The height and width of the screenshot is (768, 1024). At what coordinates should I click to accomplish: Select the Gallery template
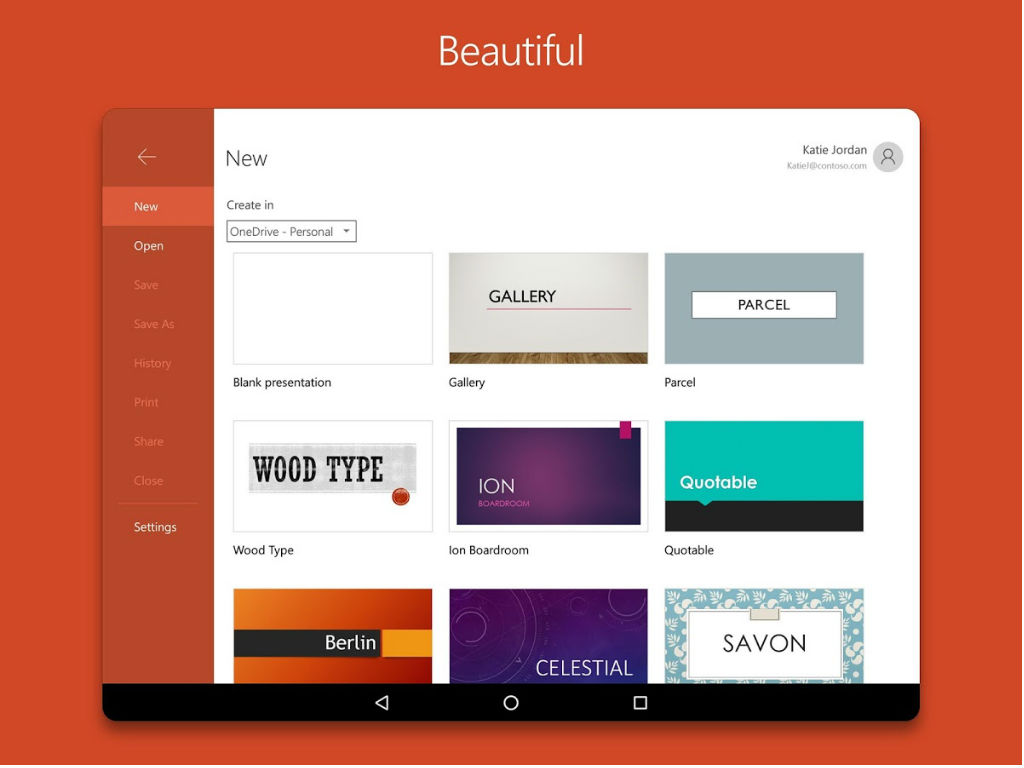pyautogui.click(x=548, y=308)
